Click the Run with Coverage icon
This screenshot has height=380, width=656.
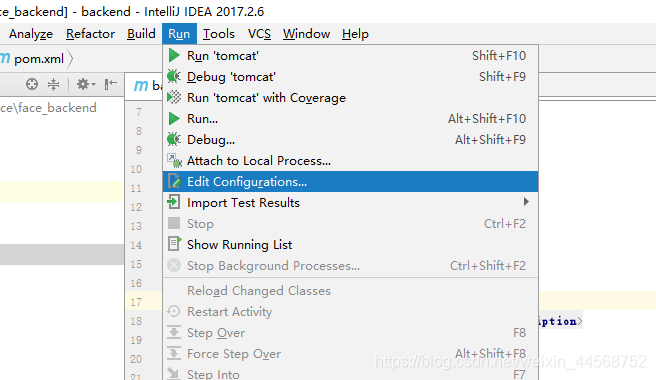click(x=174, y=98)
